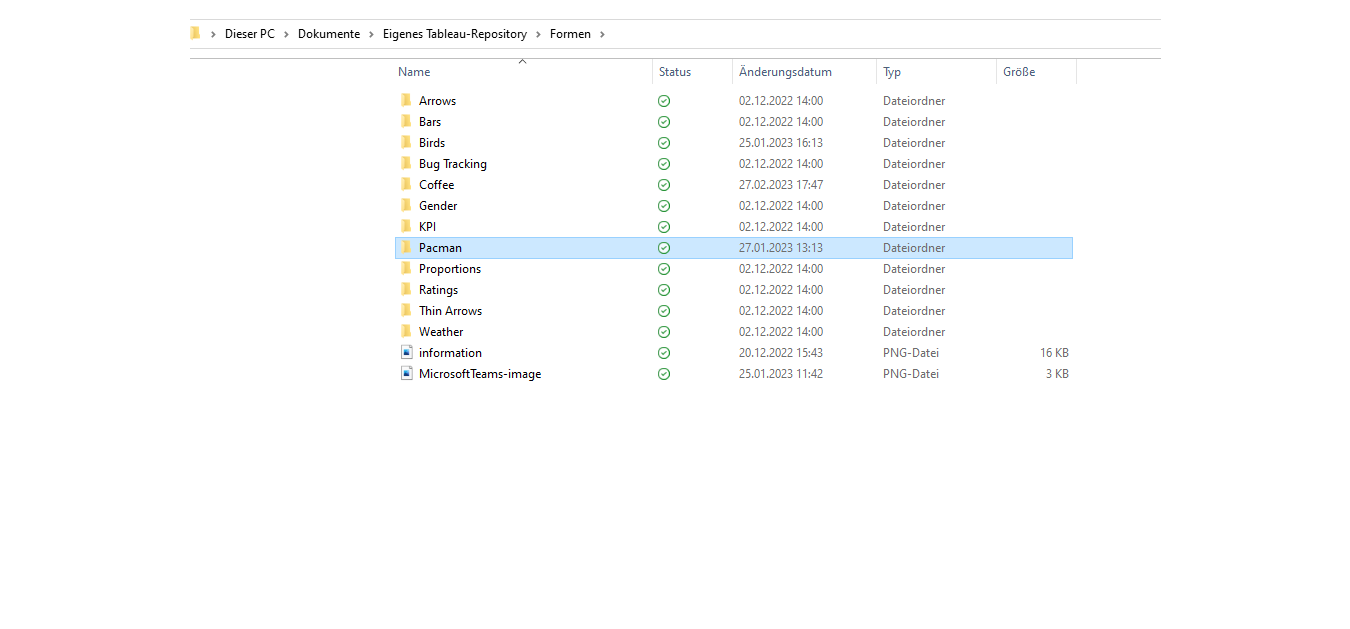Click the Coffee folder icon

pos(406,184)
